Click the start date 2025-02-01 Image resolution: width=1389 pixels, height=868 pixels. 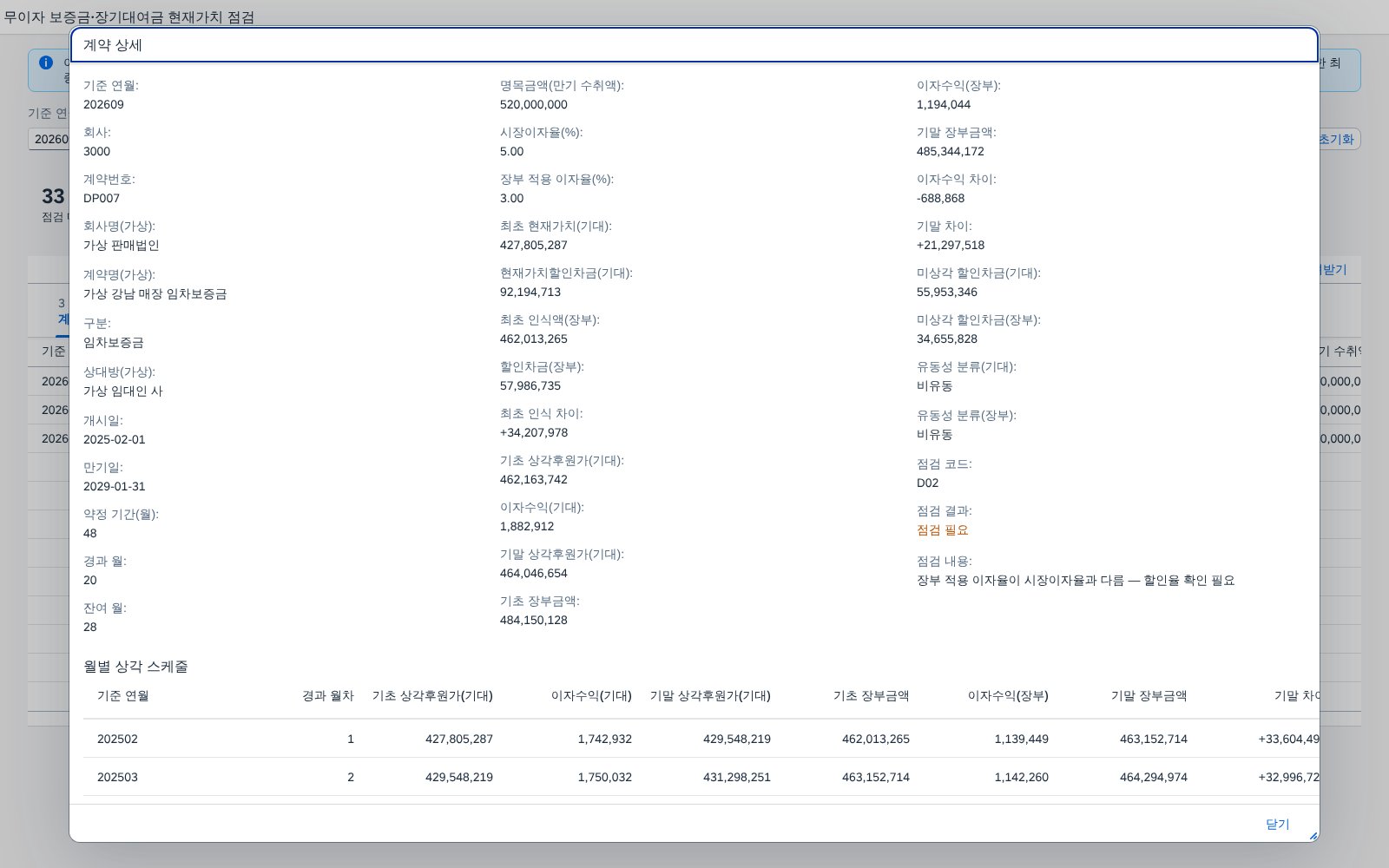click(x=115, y=439)
